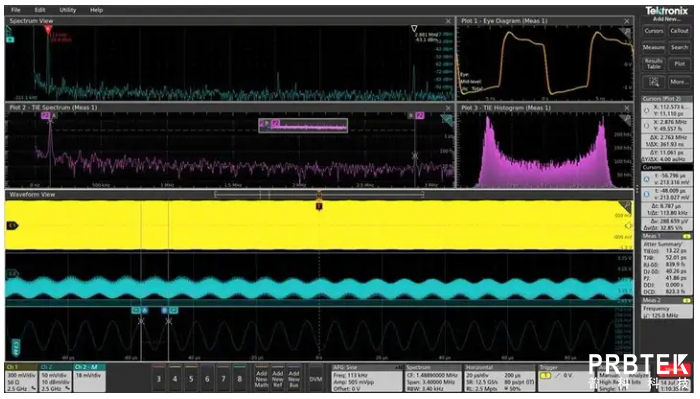This screenshot has width=700, height=399.
Task: Click Add New Ref button
Action: (278, 378)
